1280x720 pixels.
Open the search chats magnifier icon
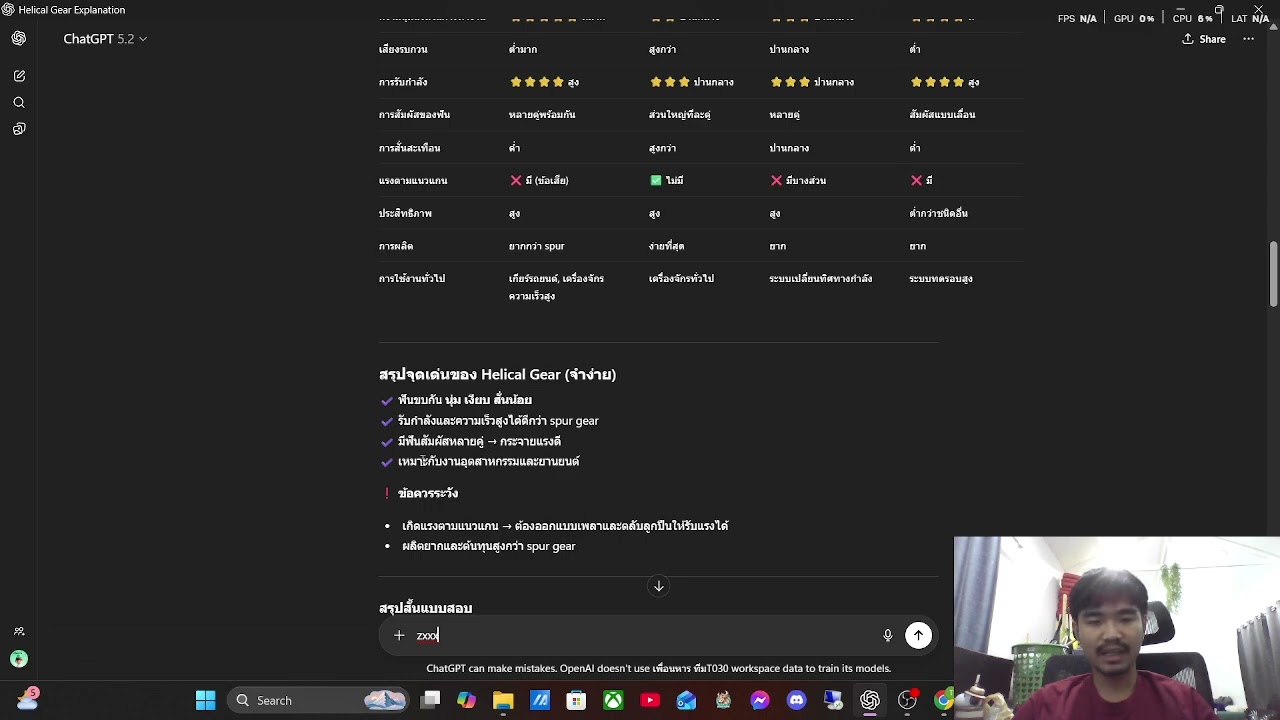point(19,103)
